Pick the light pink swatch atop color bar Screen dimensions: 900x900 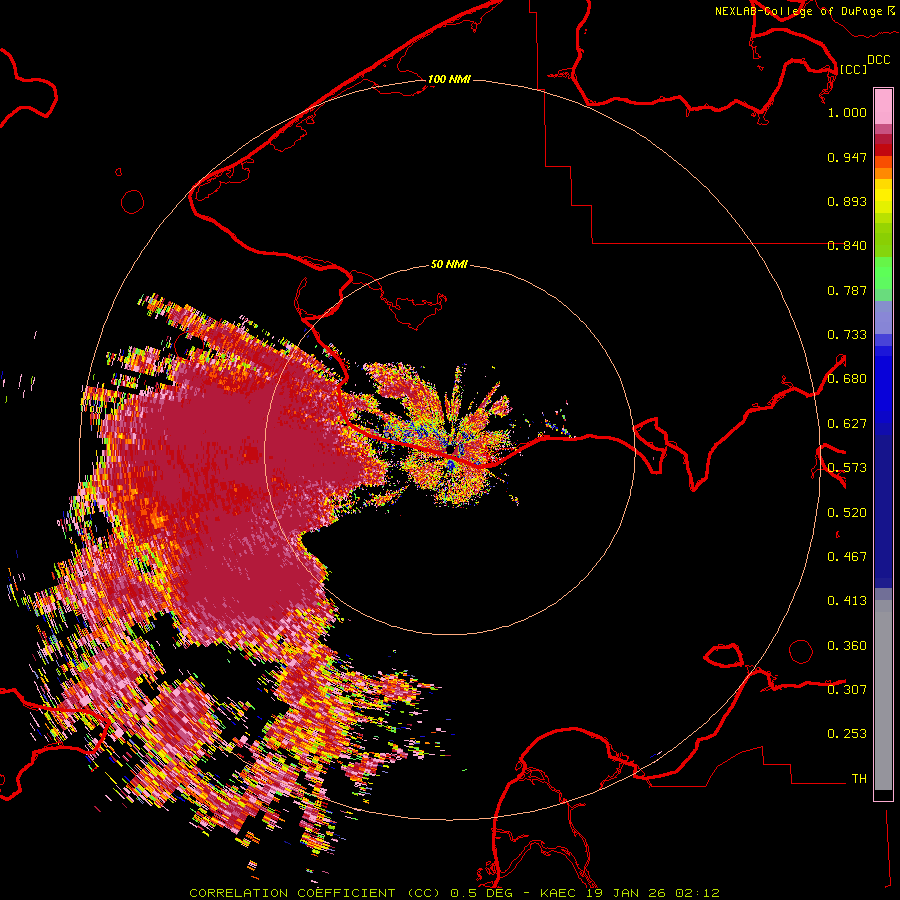click(883, 106)
